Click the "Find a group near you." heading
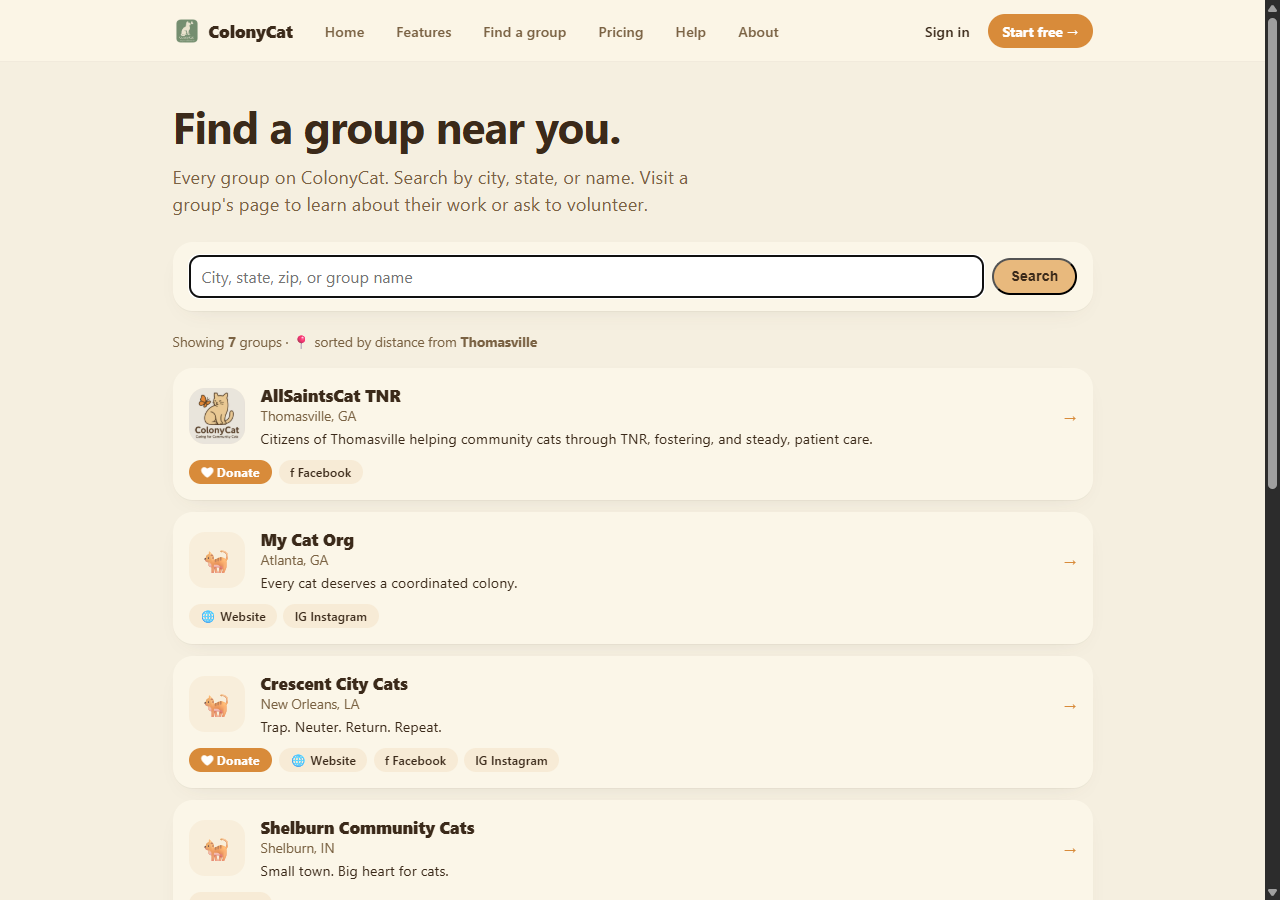The width and height of the screenshot is (1280, 900). pyautogui.click(x=397, y=129)
